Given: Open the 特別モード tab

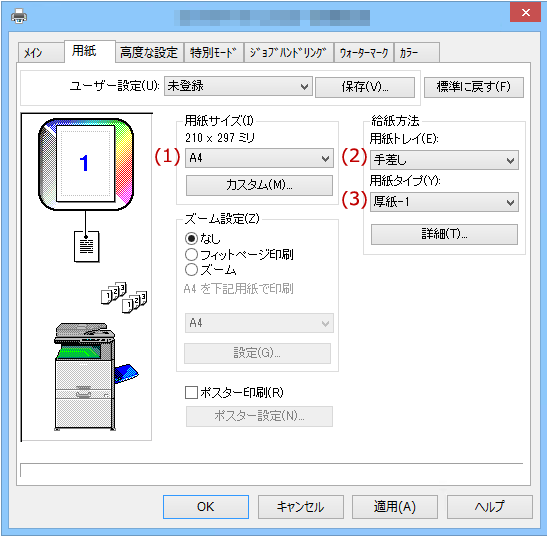Looking at the screenshot, I should (x=213, y=53).
